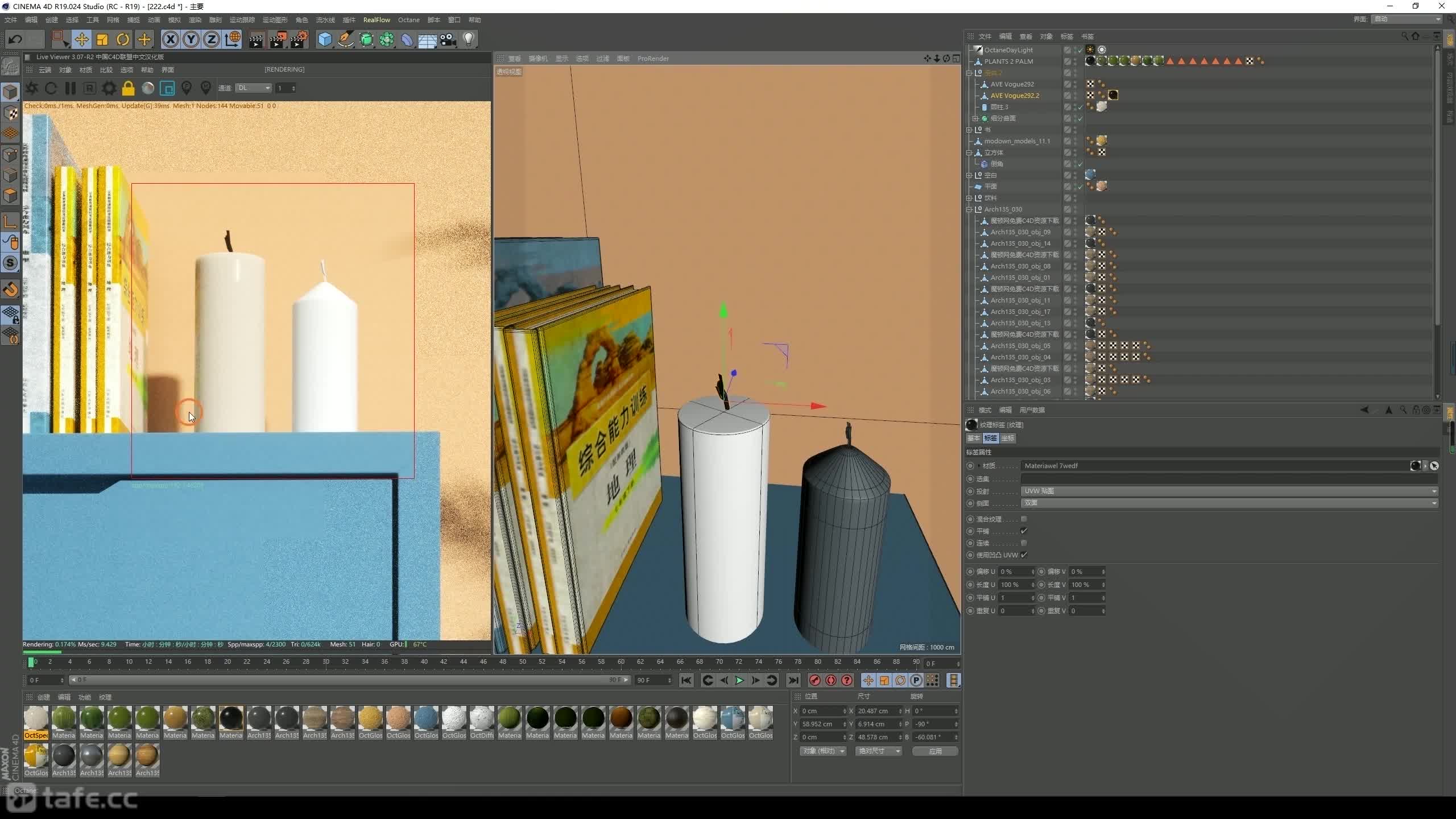Click the Live Viewer pick focus icon
Image resolution: width=1456 pixels, height=819 pixels.
click(187, 88)
